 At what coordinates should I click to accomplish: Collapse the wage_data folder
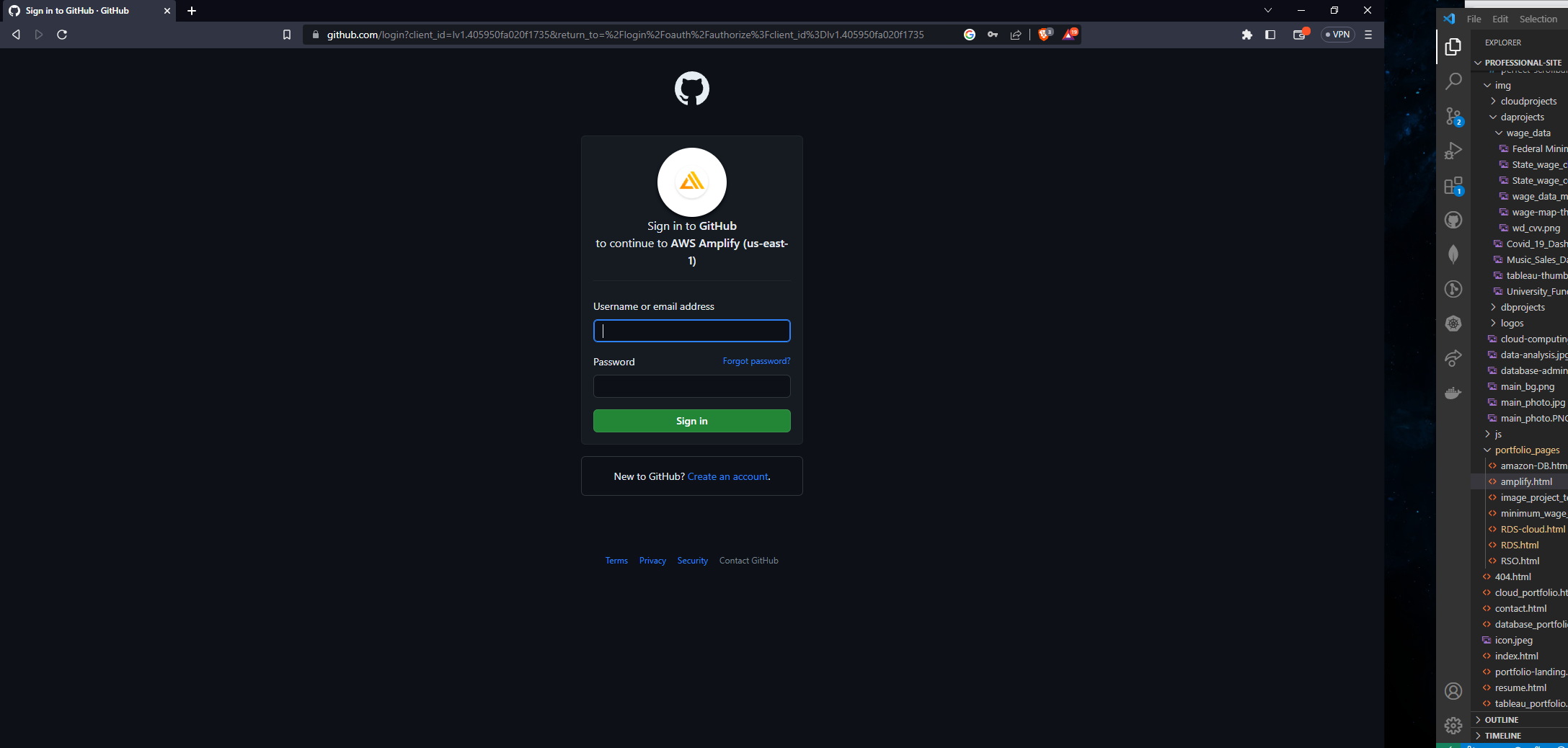1528,133
